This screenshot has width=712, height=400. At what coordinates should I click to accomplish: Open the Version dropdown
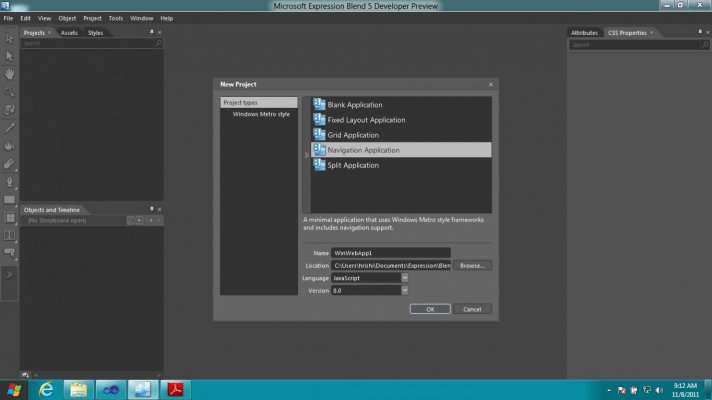click(404, 290)
